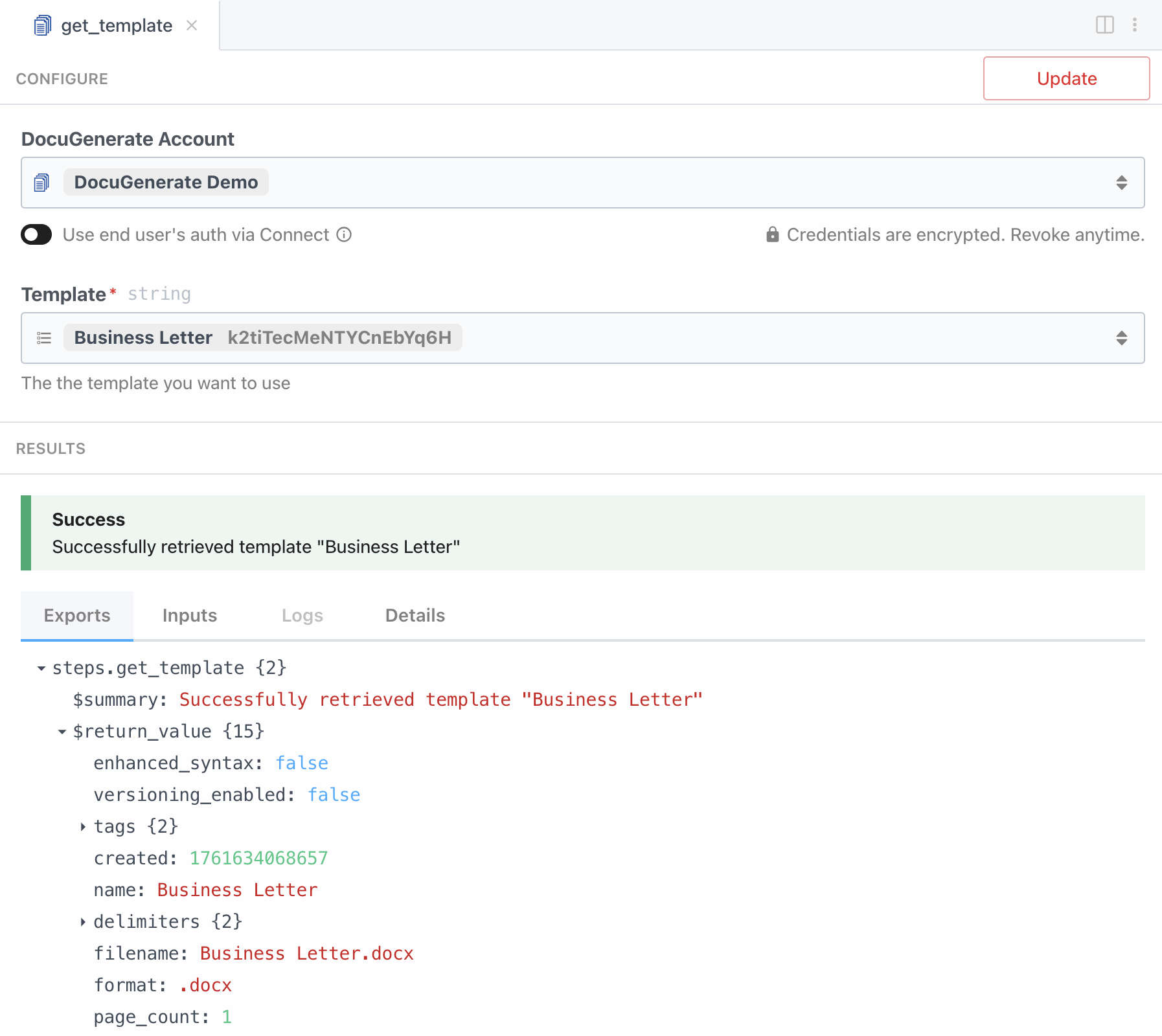Click the document icon on get_template tab
Screen dimensions: 1162x1036
click(x=43, y=25)
